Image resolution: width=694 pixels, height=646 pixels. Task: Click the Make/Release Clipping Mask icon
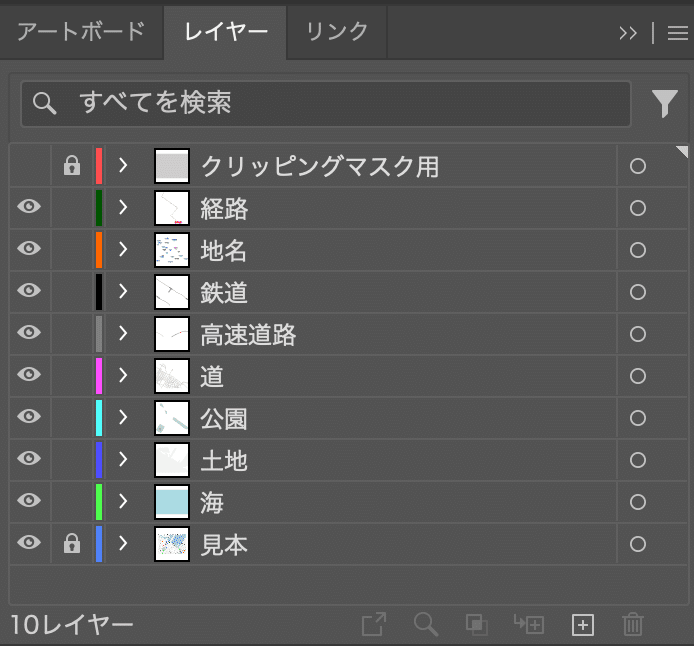click(x=477, y=625)
